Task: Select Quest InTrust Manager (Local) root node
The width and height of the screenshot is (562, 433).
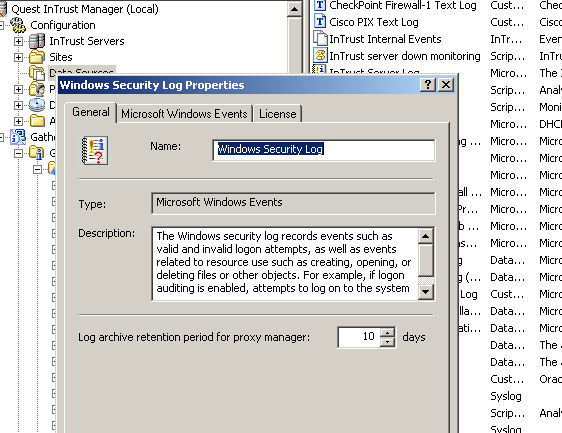Action: point(85,9)
